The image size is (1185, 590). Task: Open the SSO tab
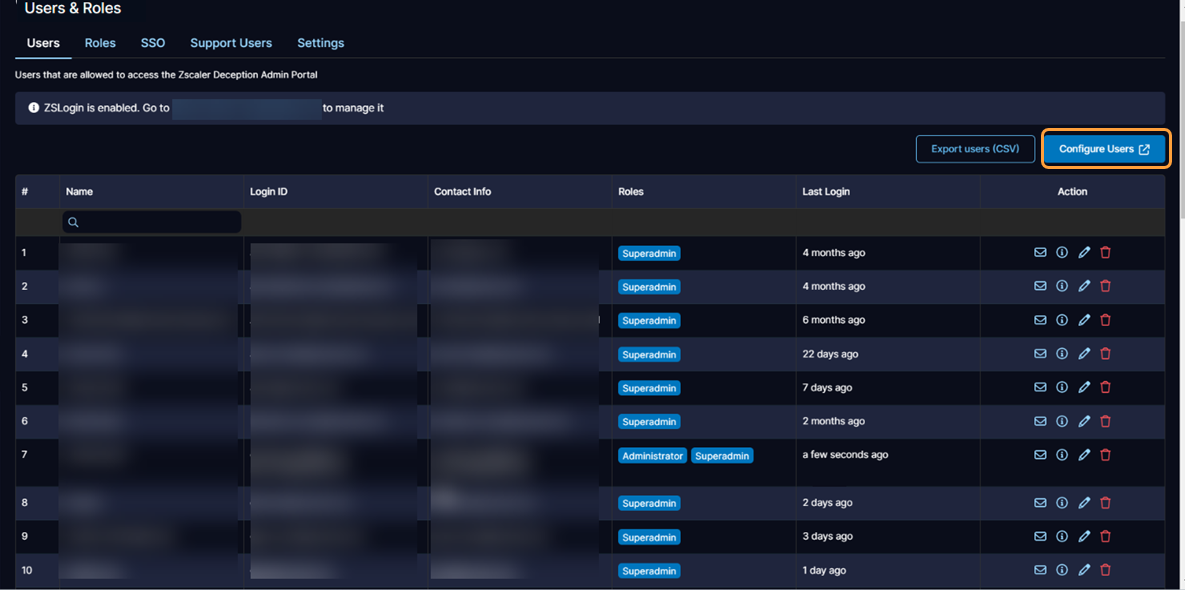tap(152, 43)
